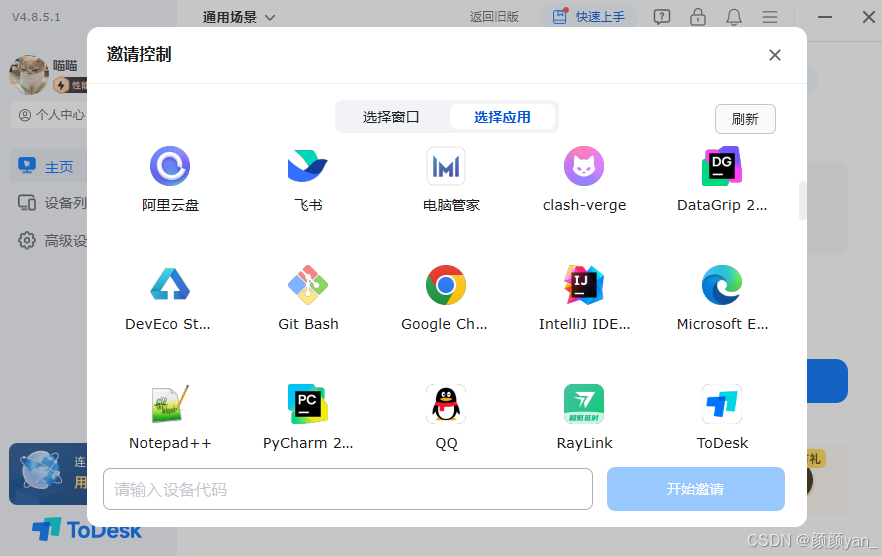Open 高级设置 gear icon in sidebar
The height and width of the screenshot is (556, 882).
26,240
